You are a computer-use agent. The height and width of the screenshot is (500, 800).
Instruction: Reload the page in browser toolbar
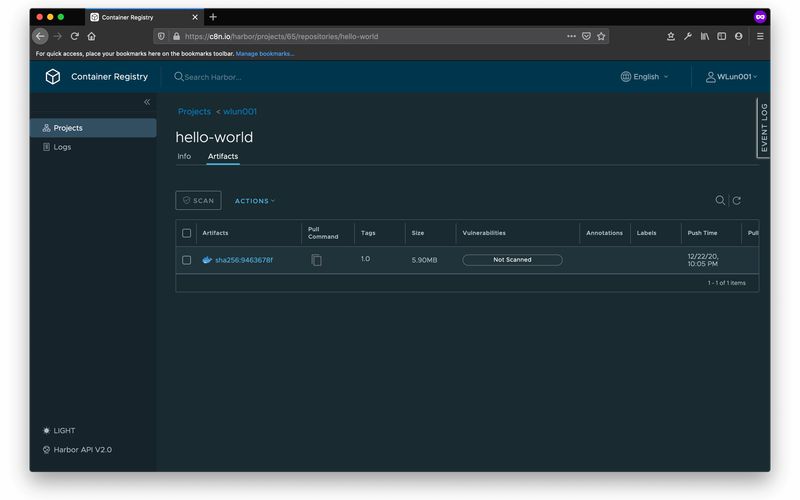(x=74, y=36)
